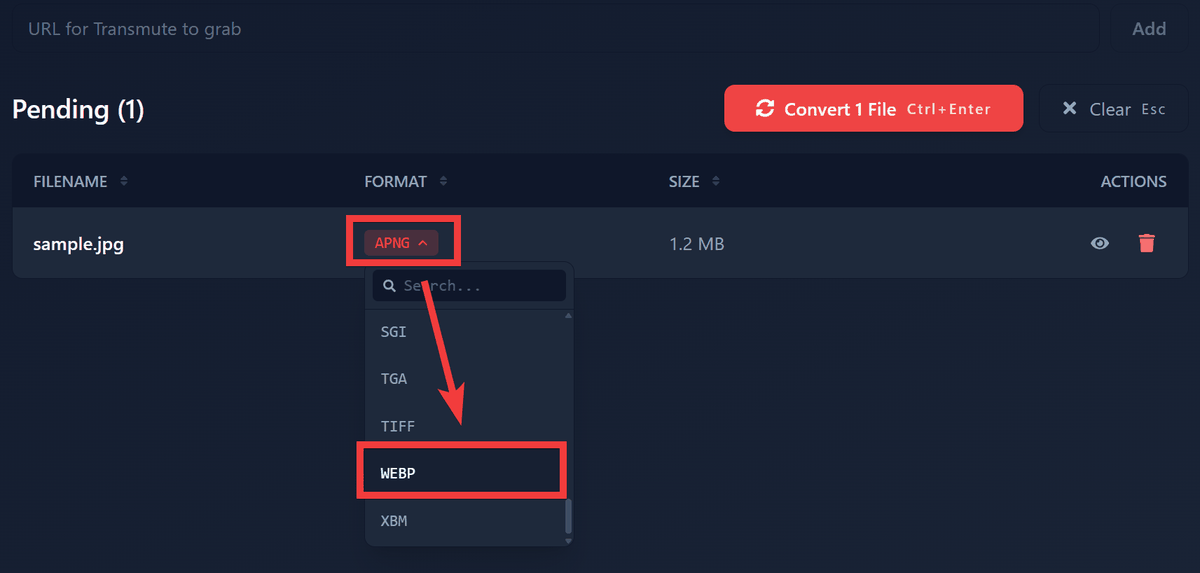This screenshot has height=573, width=1200.
Task: Sort by the FORMAT column arrows
Action: (x=443, y=182)
